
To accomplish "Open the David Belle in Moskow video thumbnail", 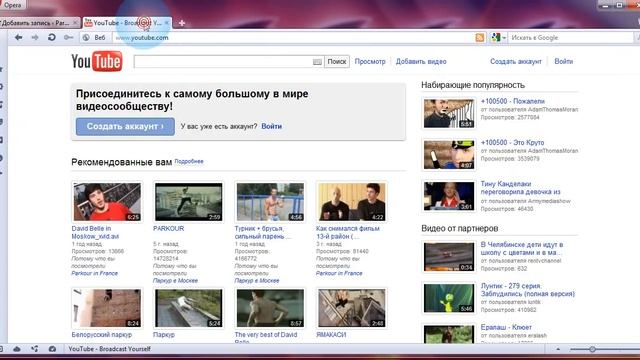I will click(107, 202).
